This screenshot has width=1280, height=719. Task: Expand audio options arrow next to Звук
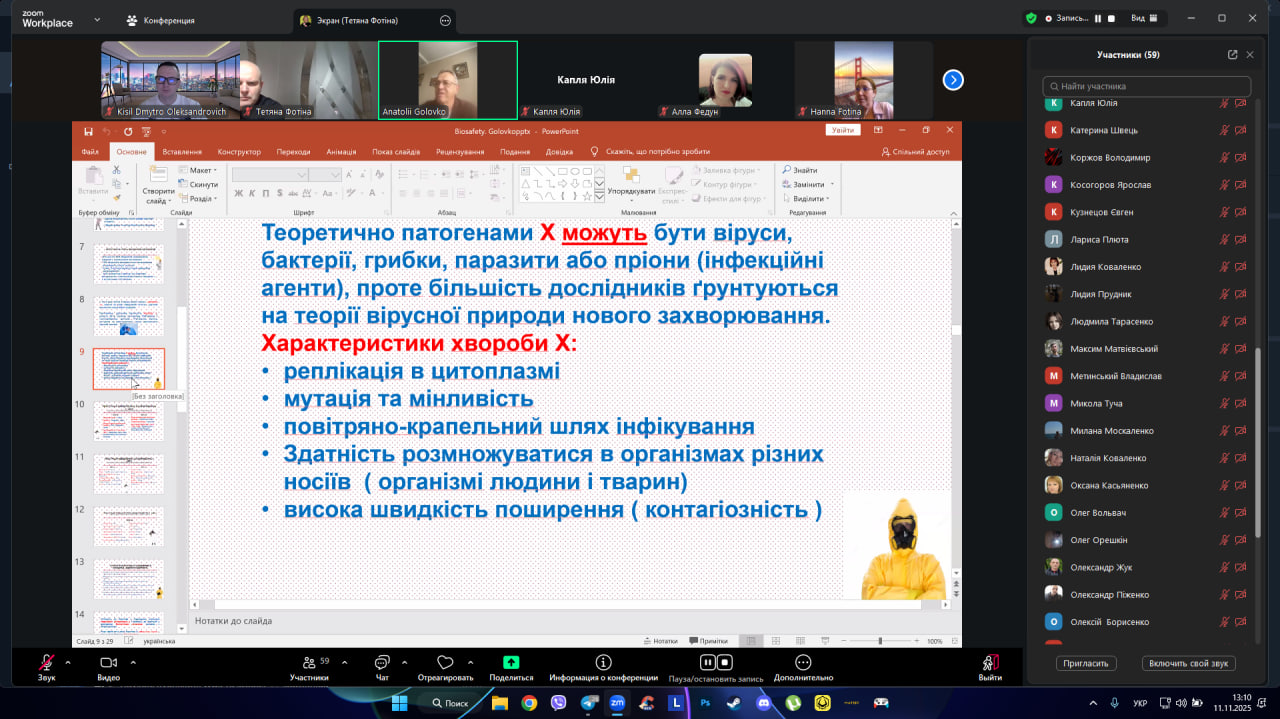tap(68, 662)
